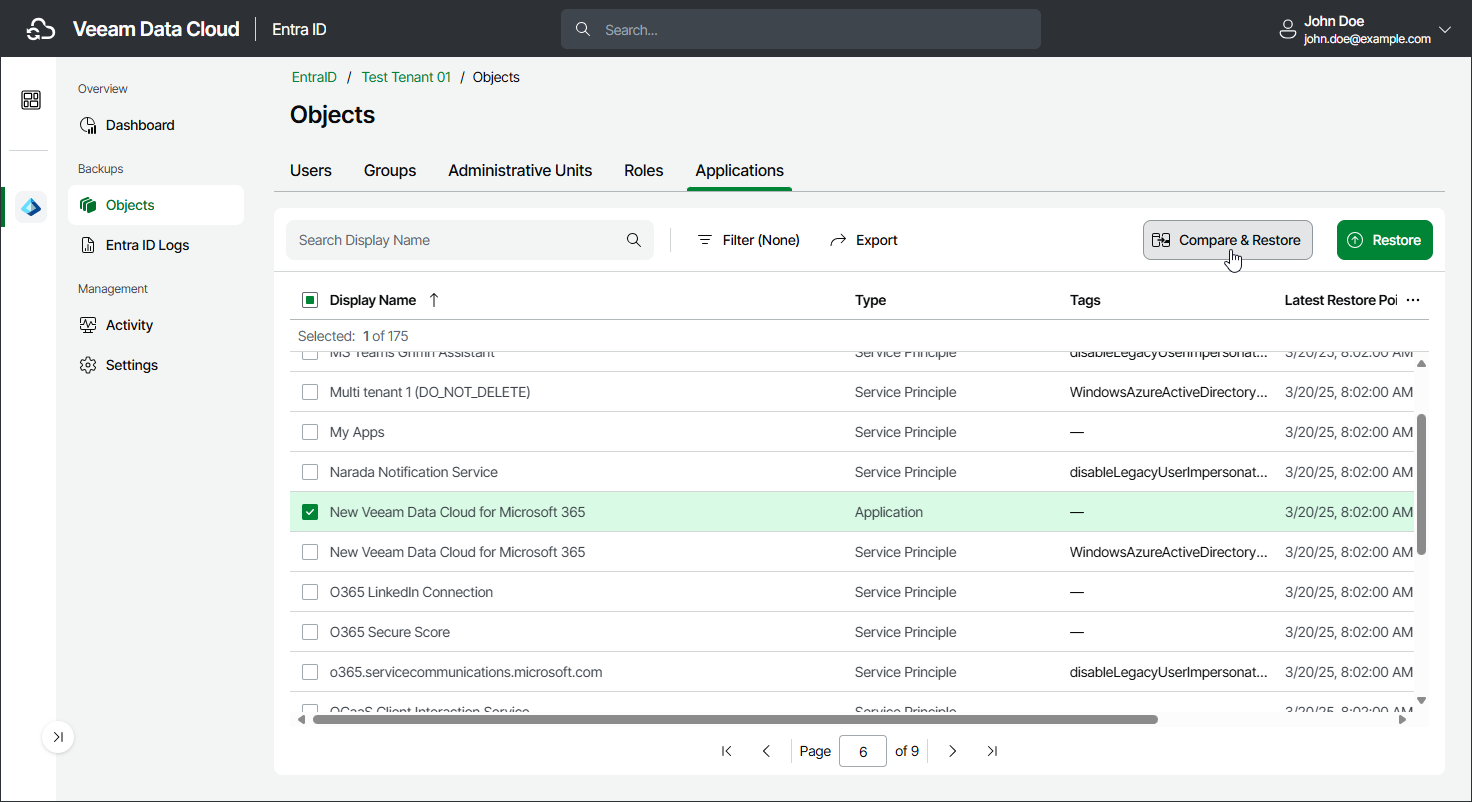Screen dimensions: 1472x802
Task: Toggle the select-all checkbox in table header
Action: [x=310, y=300]
